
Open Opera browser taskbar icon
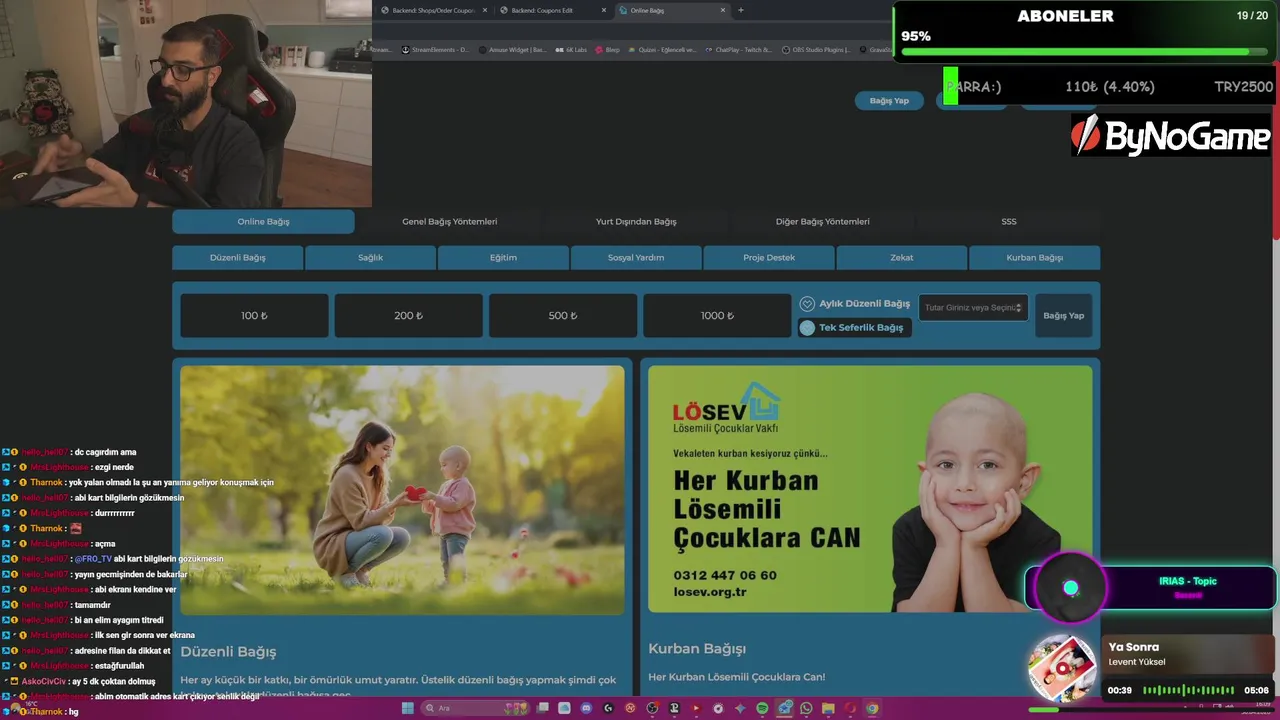[x=850, y=708]
